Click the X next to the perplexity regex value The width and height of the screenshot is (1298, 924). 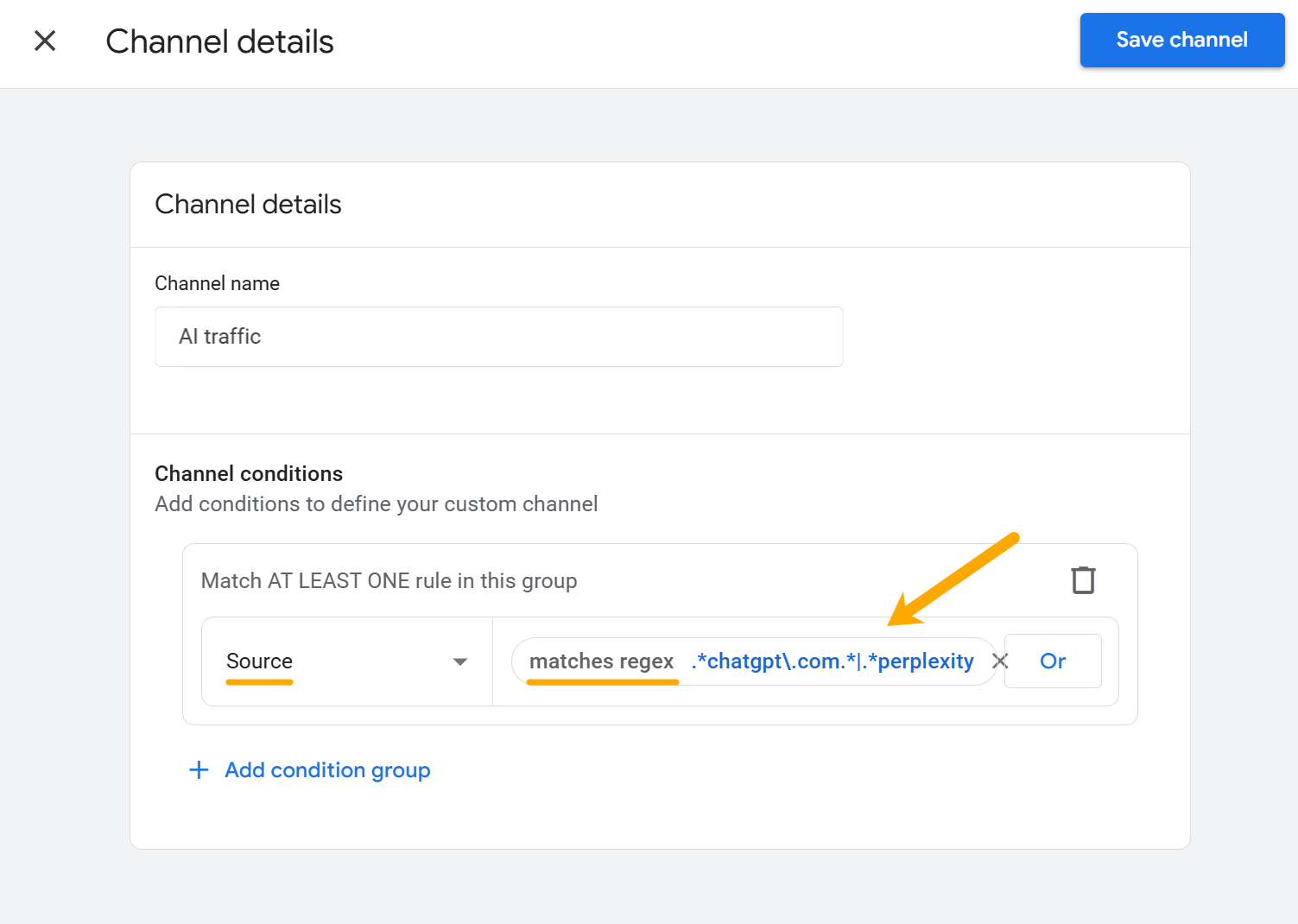[x=1000, y=661]
